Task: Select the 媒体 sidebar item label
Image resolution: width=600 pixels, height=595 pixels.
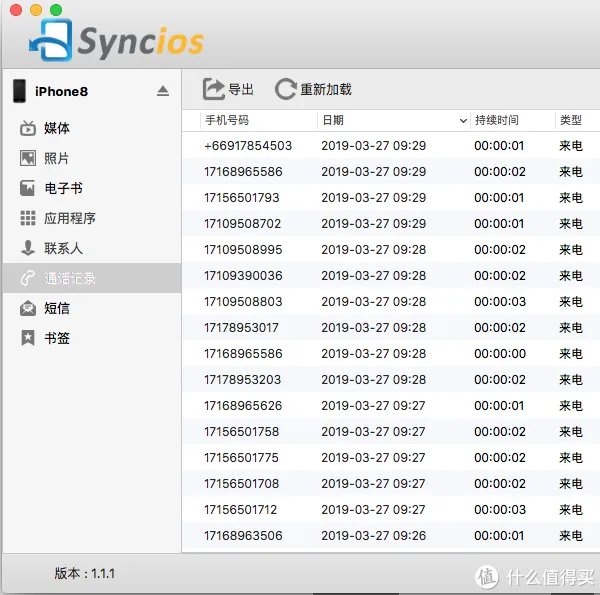Action: [57, 128]
